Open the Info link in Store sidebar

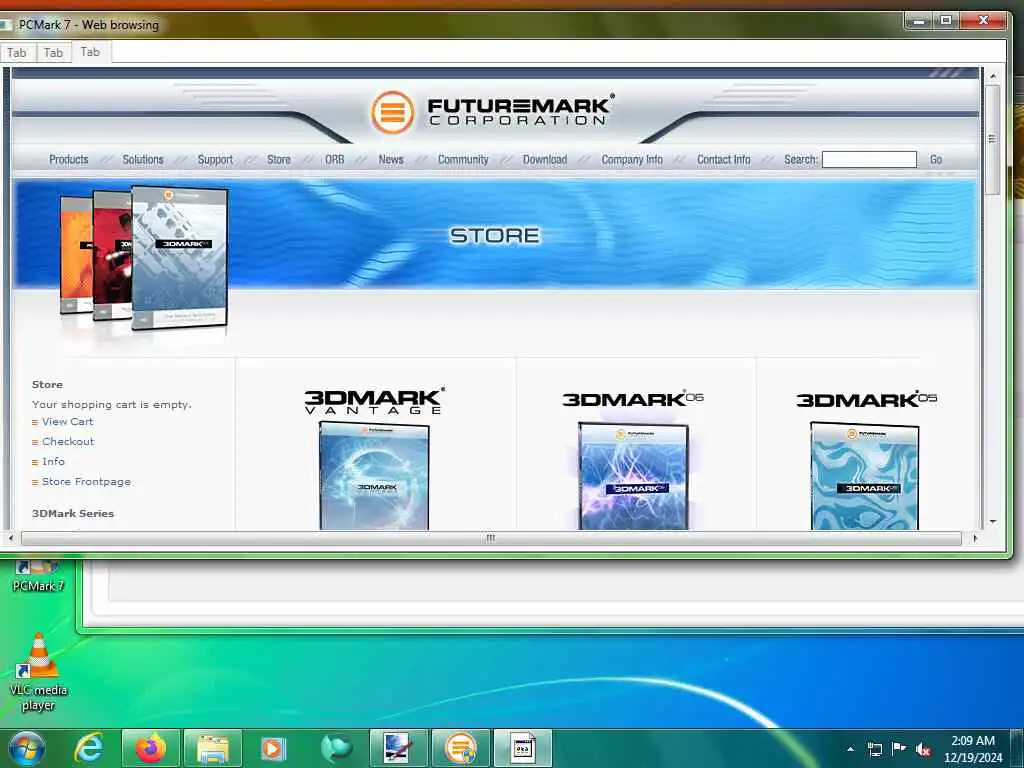click(x=53, y=462)
